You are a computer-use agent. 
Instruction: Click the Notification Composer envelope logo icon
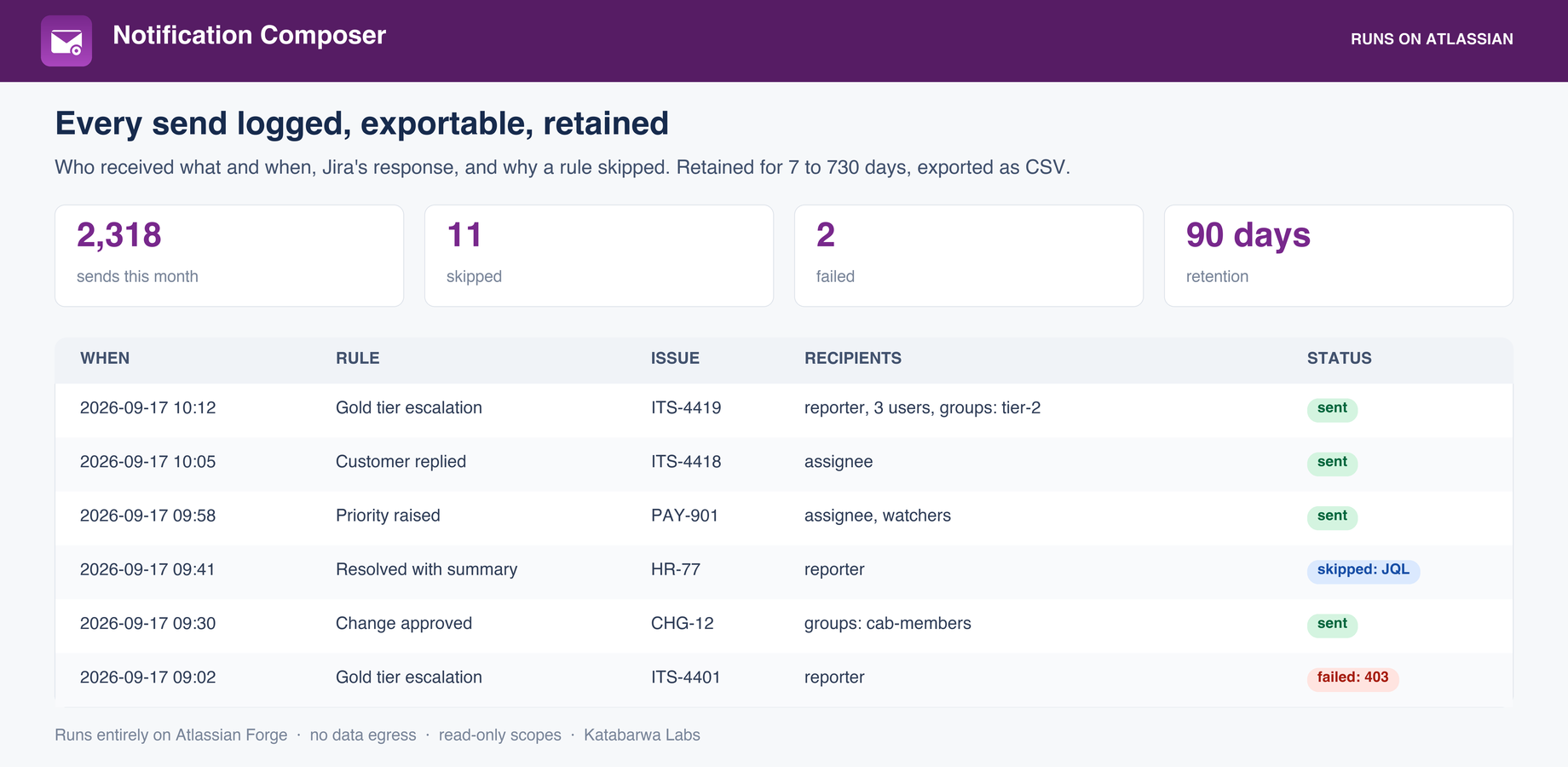coord(66,41)
